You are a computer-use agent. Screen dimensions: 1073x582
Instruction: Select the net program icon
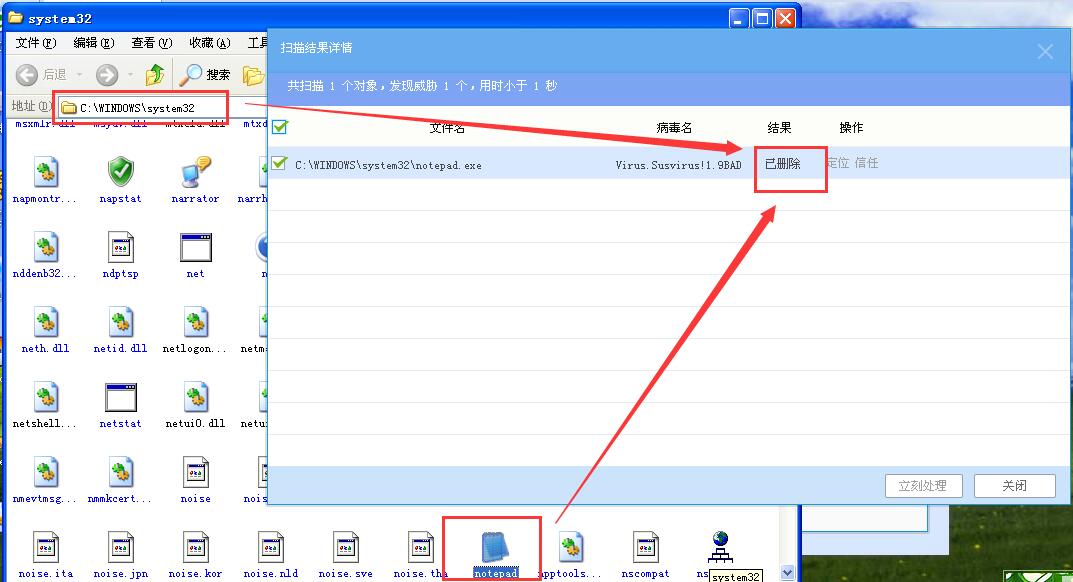(196, 247)
